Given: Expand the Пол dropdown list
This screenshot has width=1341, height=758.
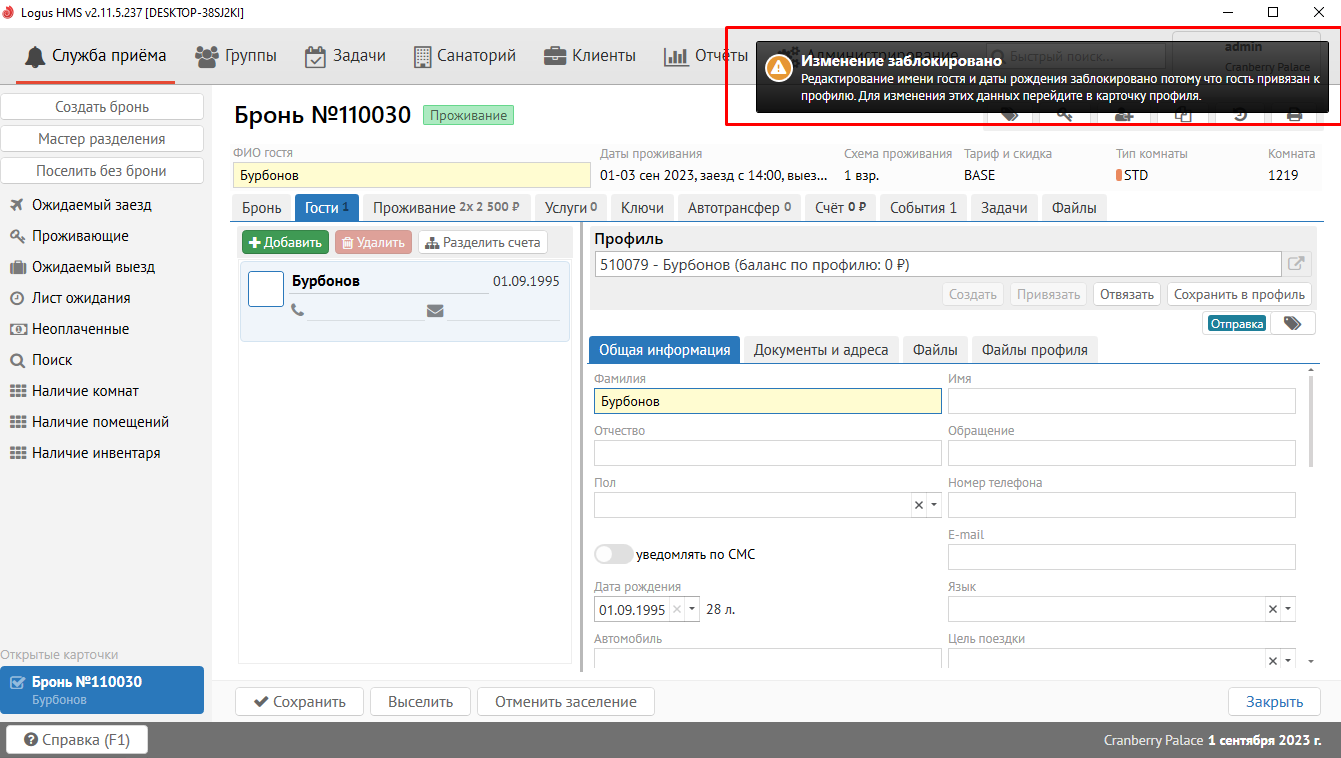Looking at the screenshot, I should tap(934, 505).
